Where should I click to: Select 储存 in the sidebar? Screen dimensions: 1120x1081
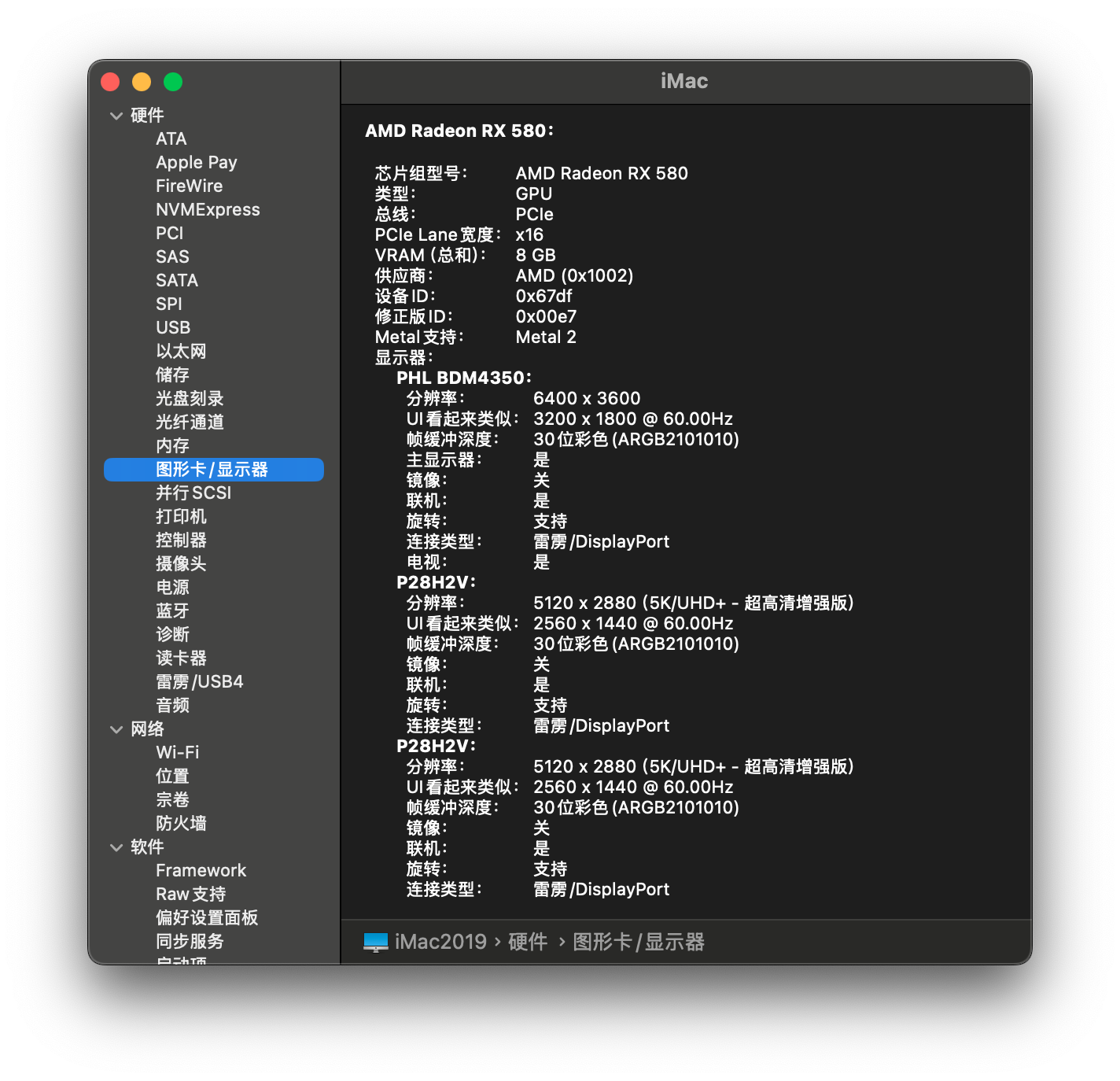[x=172, y=374]
